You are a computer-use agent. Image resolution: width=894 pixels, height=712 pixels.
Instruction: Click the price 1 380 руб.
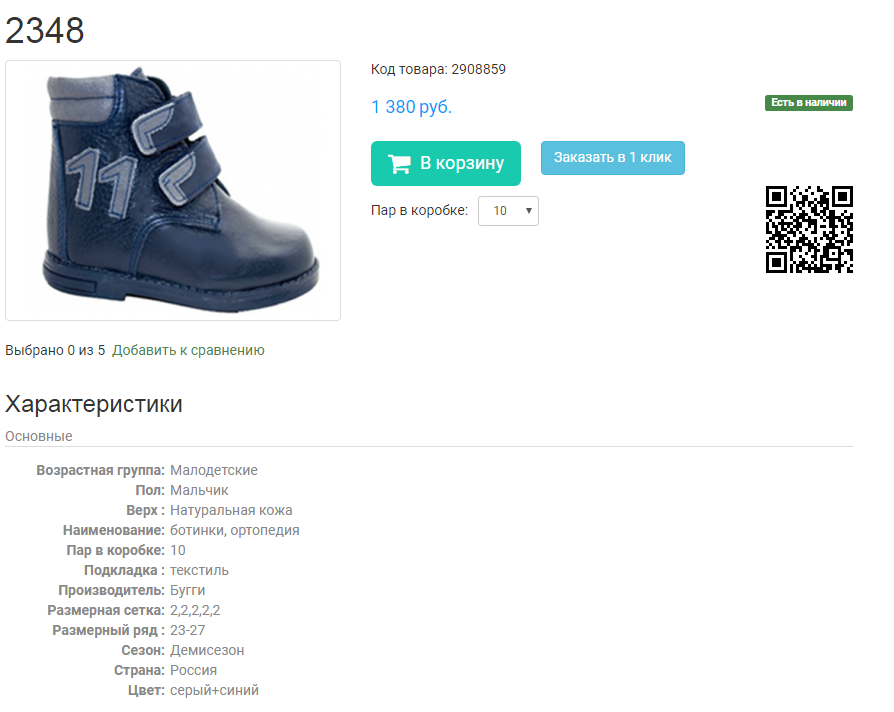[411, 107]
